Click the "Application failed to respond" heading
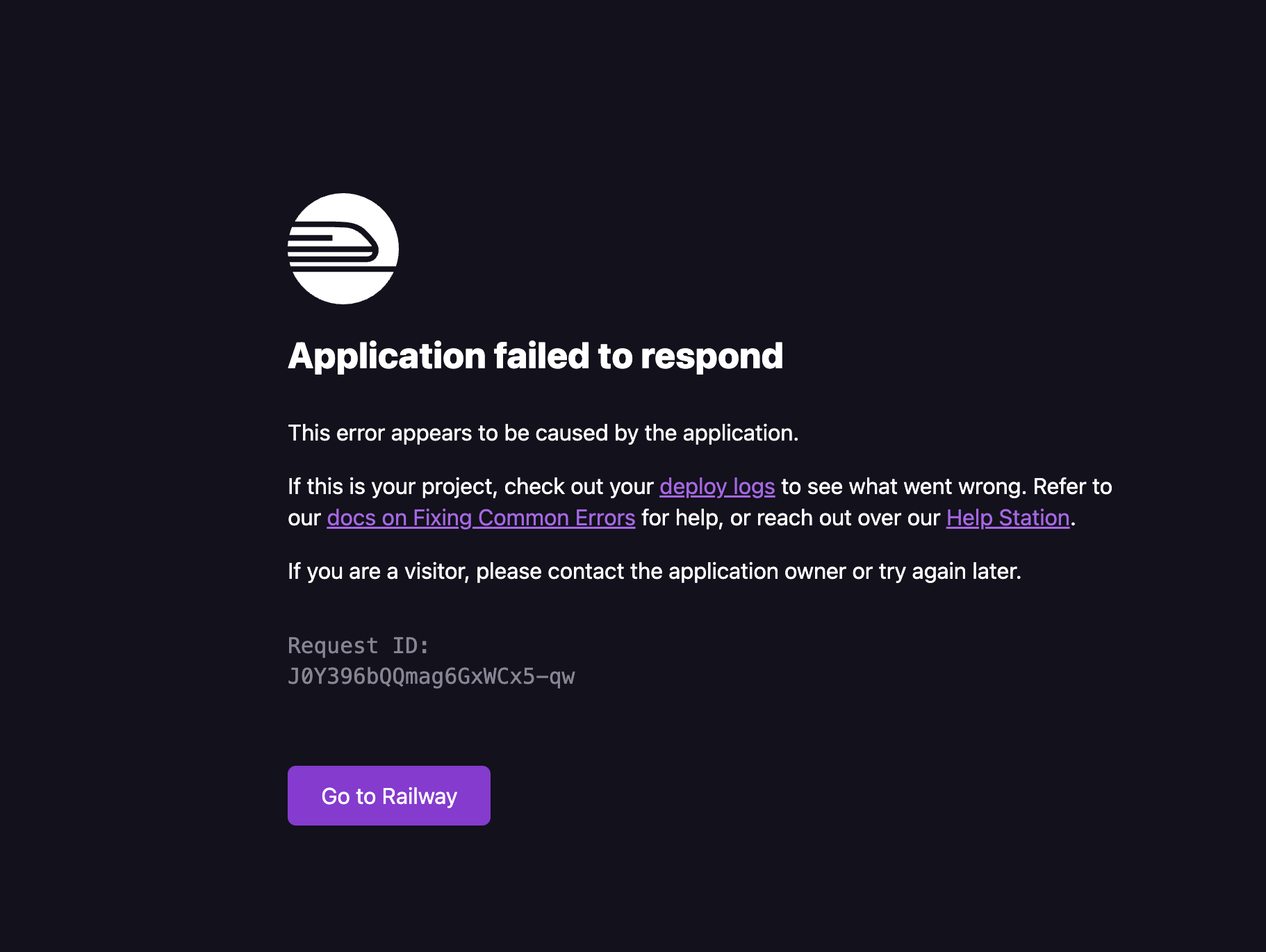The image size is (1266, 952). [536, 356]
